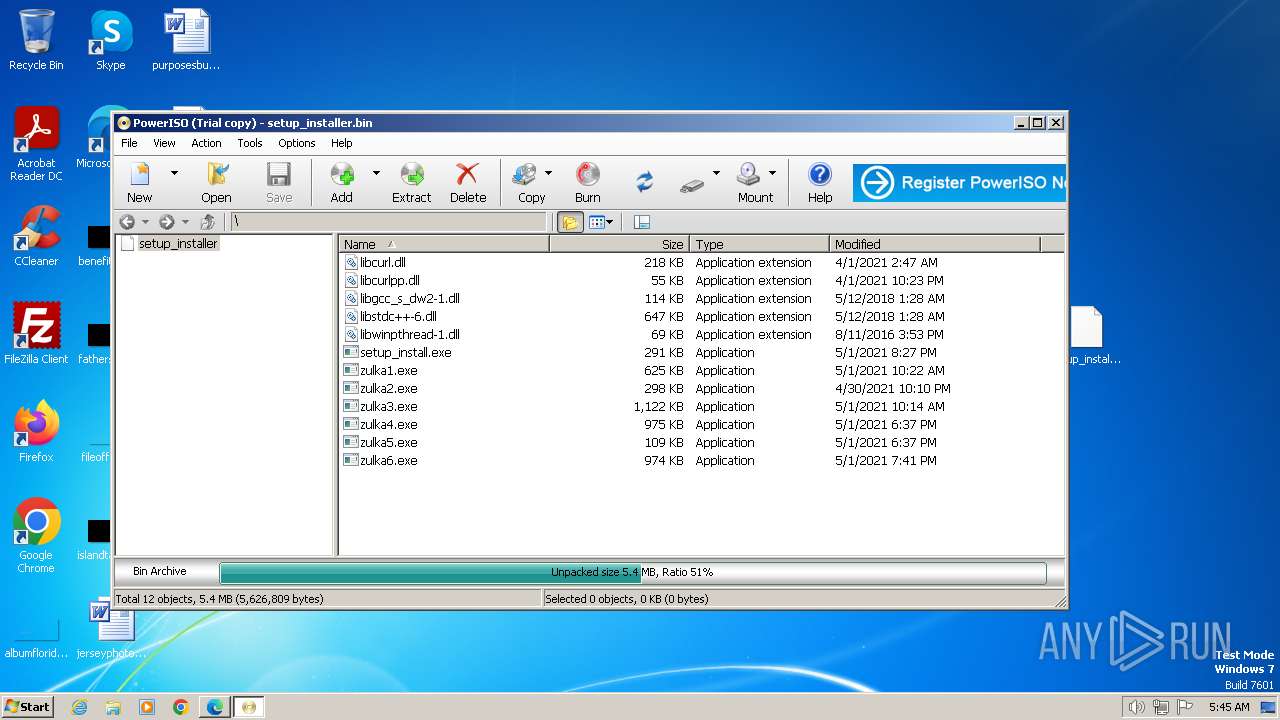Click the New image toolbar icon
Image resolution: width=1280 pixels, height=720 pixels.
[140, 182]
